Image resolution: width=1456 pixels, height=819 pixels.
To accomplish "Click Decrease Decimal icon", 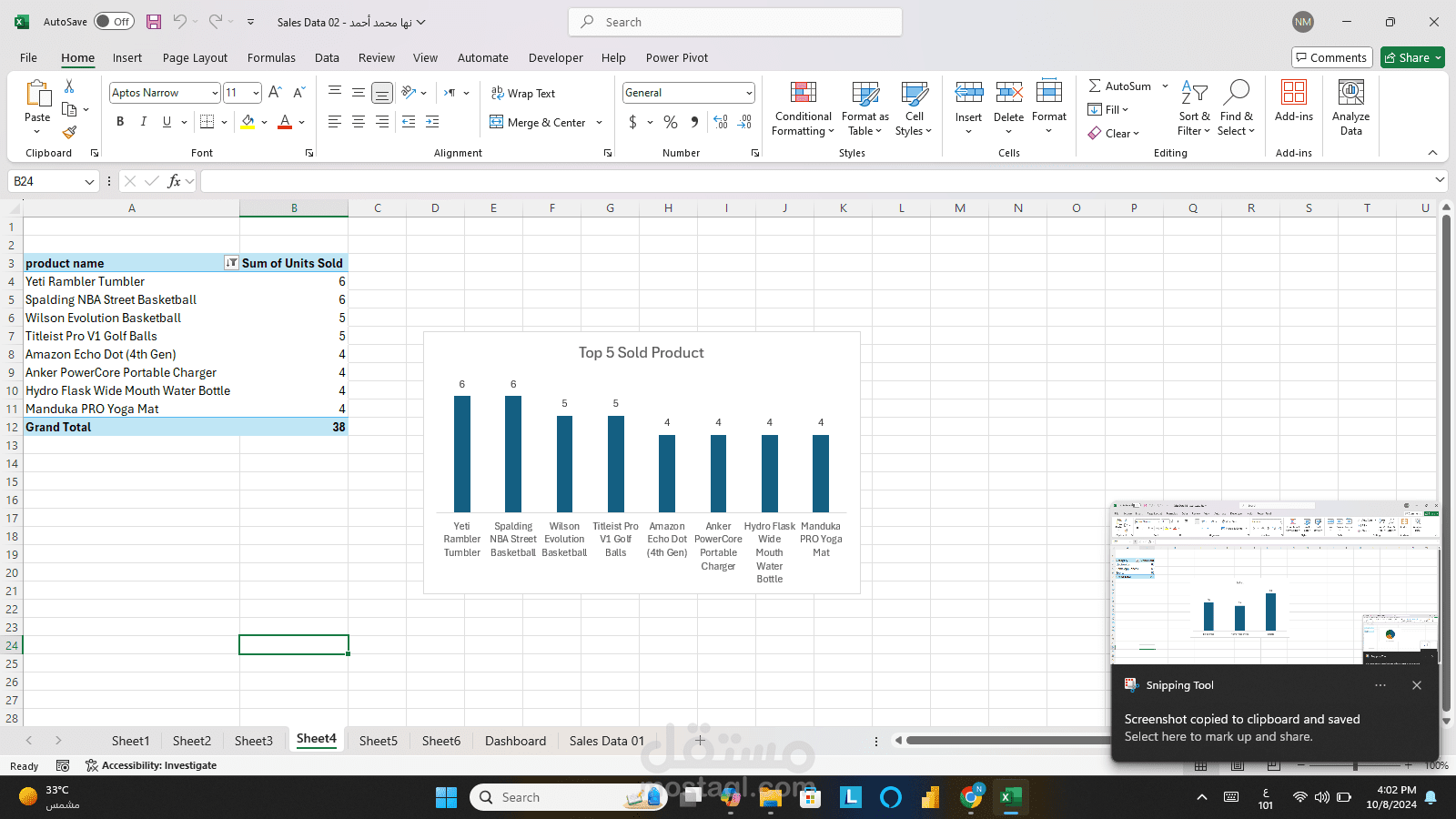I will tap(744, 122).
